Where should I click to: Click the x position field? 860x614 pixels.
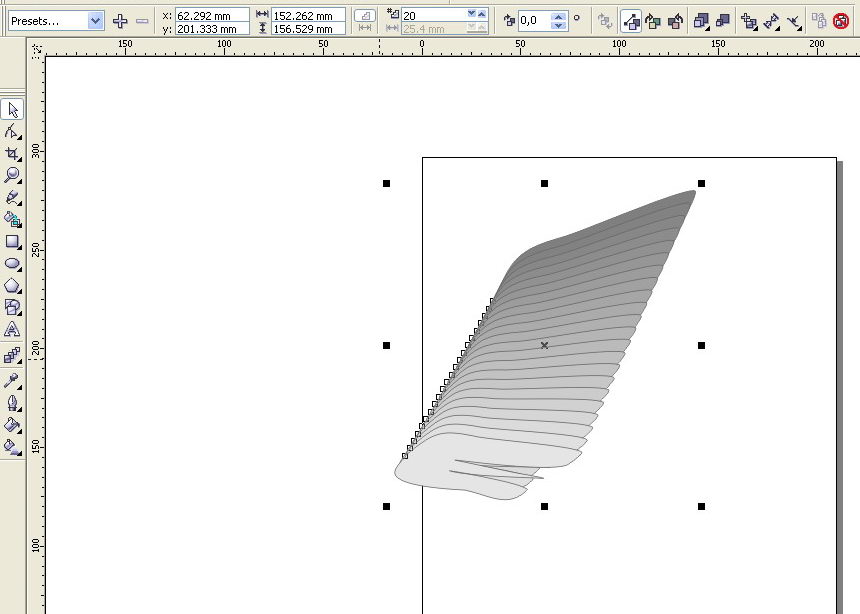pyautogui.click(x=211, y=15)
